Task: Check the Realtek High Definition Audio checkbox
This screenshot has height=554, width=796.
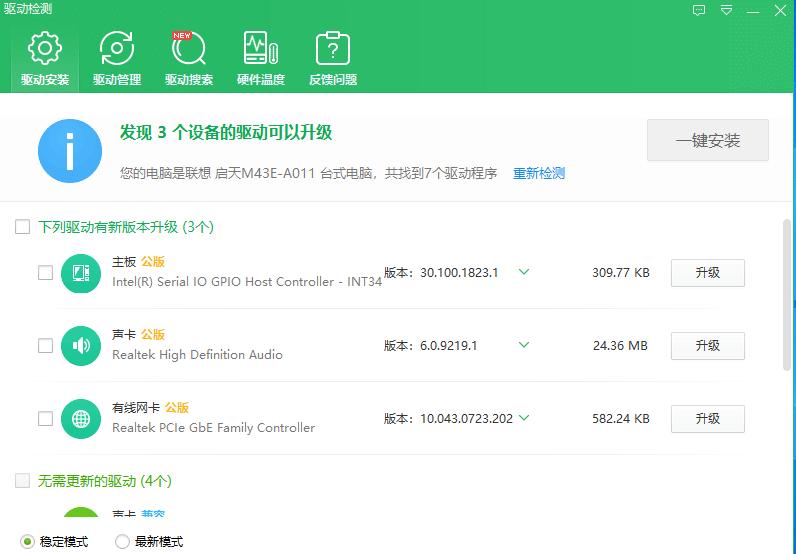Action: coord(45,346)
